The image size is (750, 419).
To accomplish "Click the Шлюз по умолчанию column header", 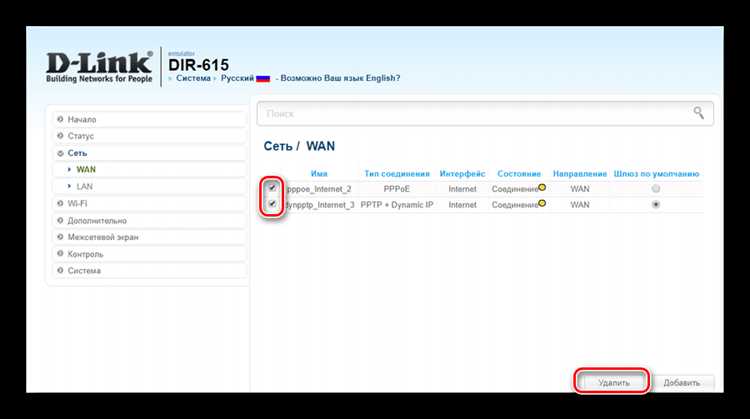I will [x=656, y=174].
